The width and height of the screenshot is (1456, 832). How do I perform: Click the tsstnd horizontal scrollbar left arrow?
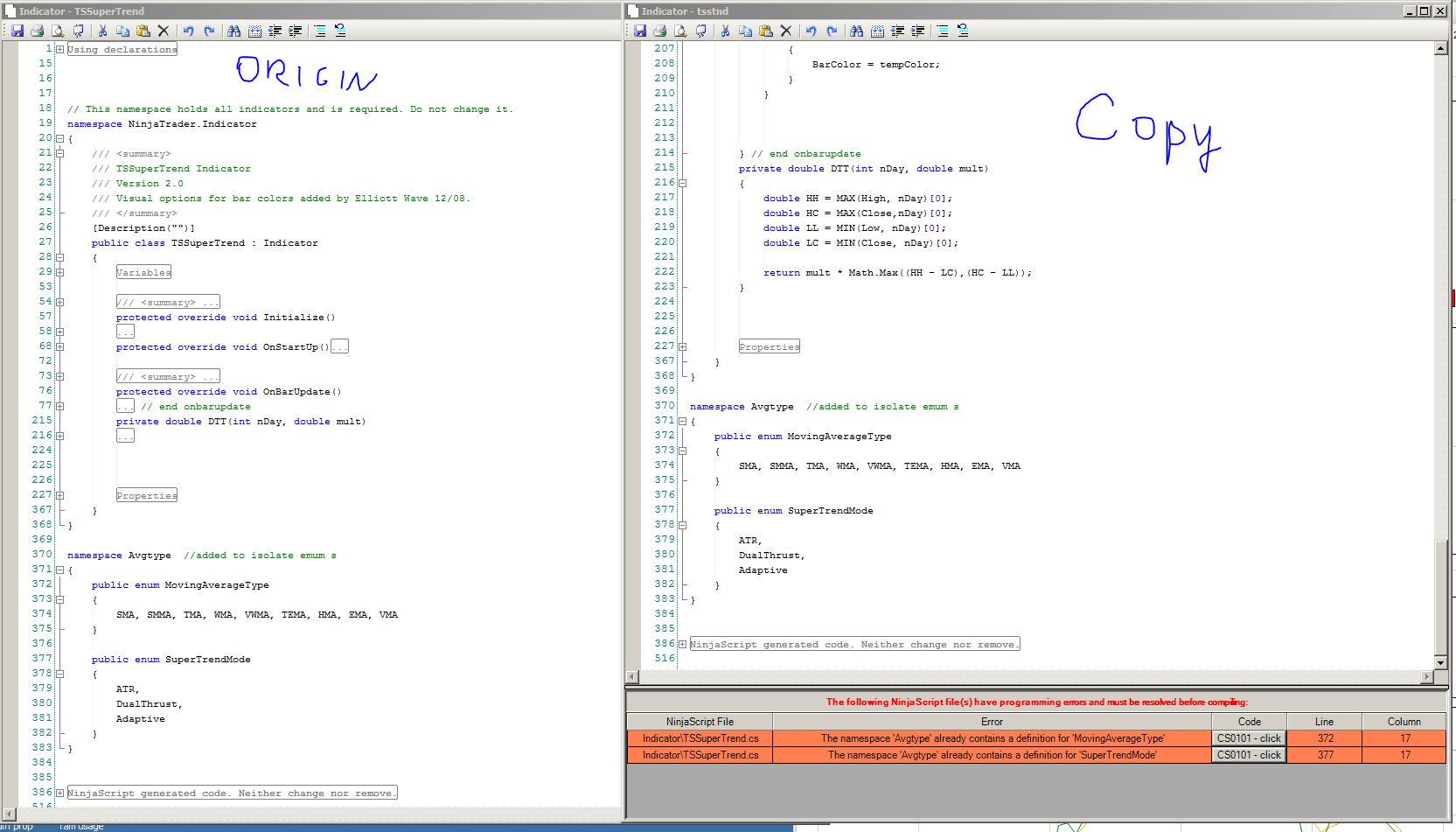[632, 676]
